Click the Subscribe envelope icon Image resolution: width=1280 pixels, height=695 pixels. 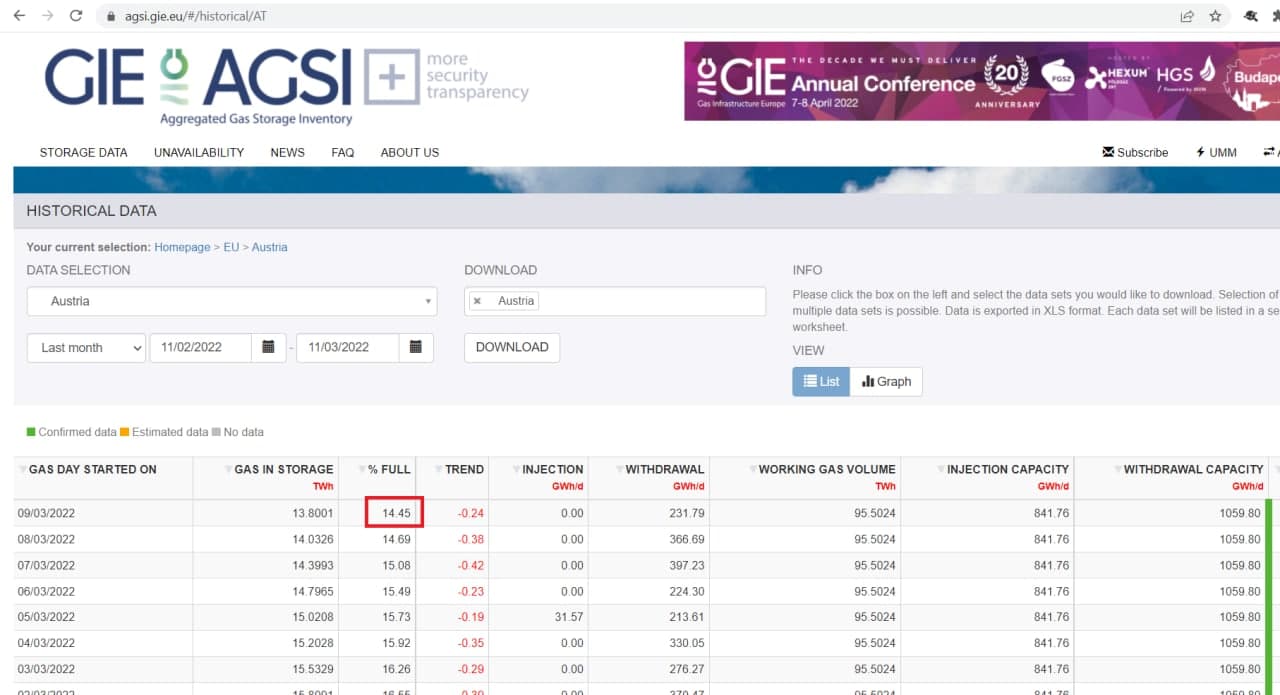pyautogui.click(x=1108, y=152)
